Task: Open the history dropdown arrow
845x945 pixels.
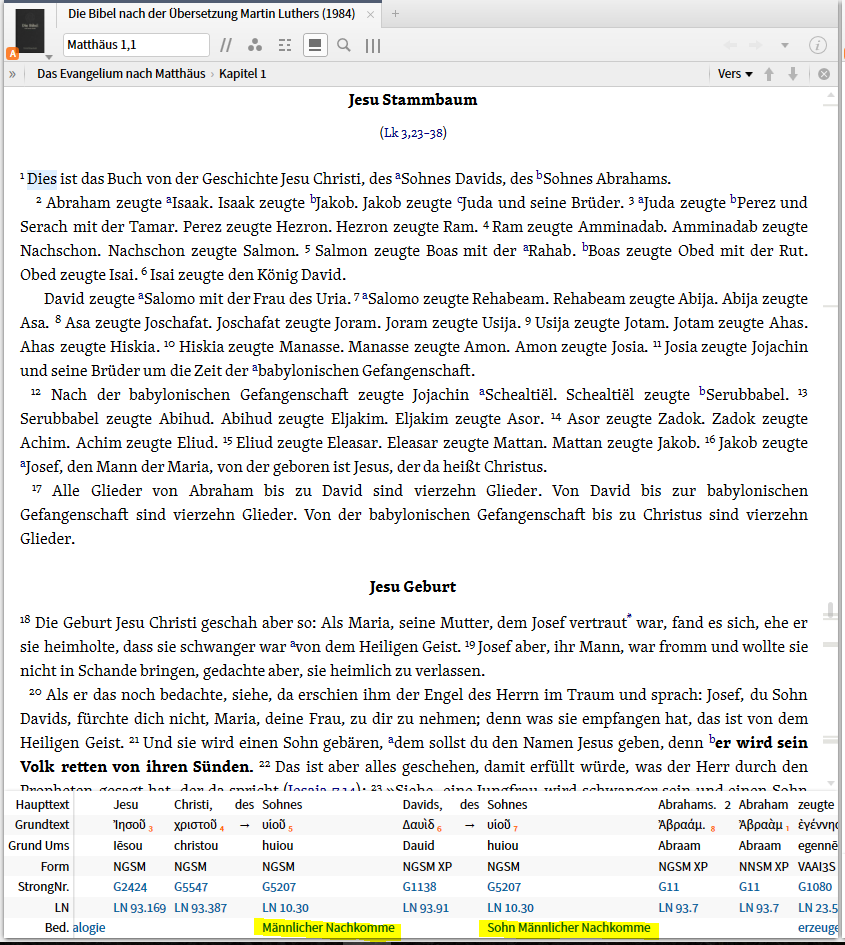Action: click(x=785, y=45)
